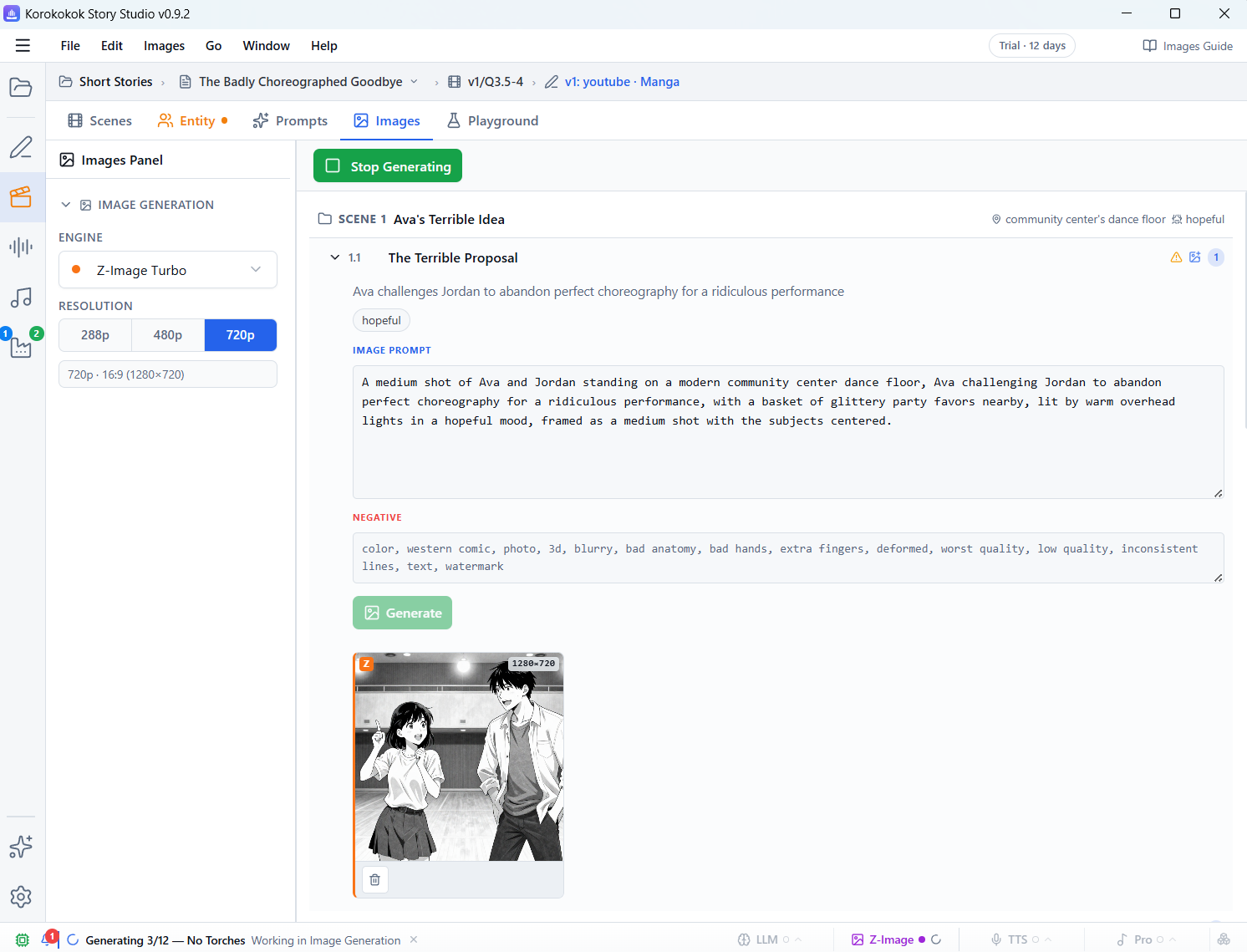The image size is (1247, 952).
Task: Open the Z-Image Turbo engine dropdown
Action: point(168,270)
